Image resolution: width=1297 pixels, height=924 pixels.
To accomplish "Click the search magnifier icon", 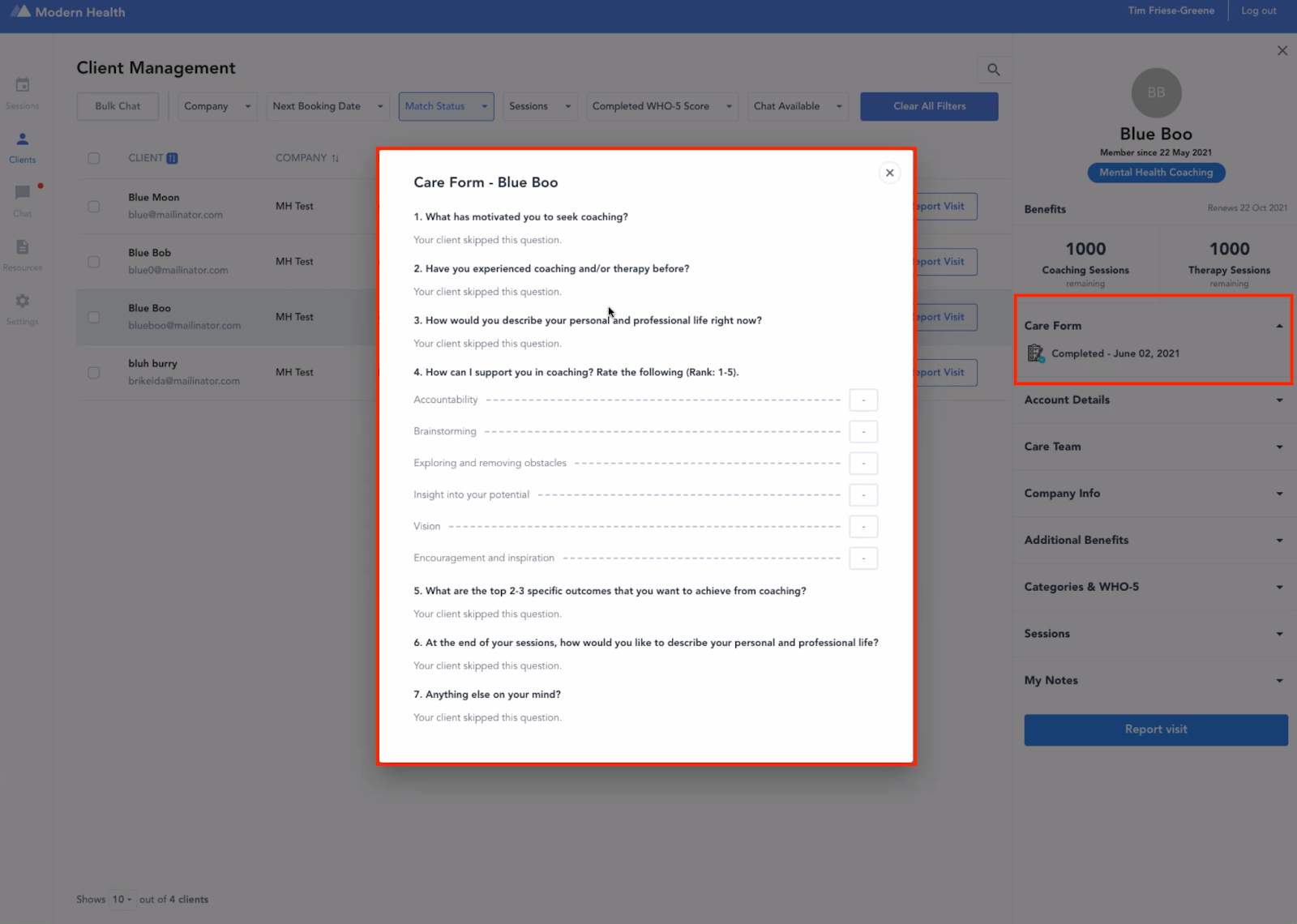I will [994, 70].
